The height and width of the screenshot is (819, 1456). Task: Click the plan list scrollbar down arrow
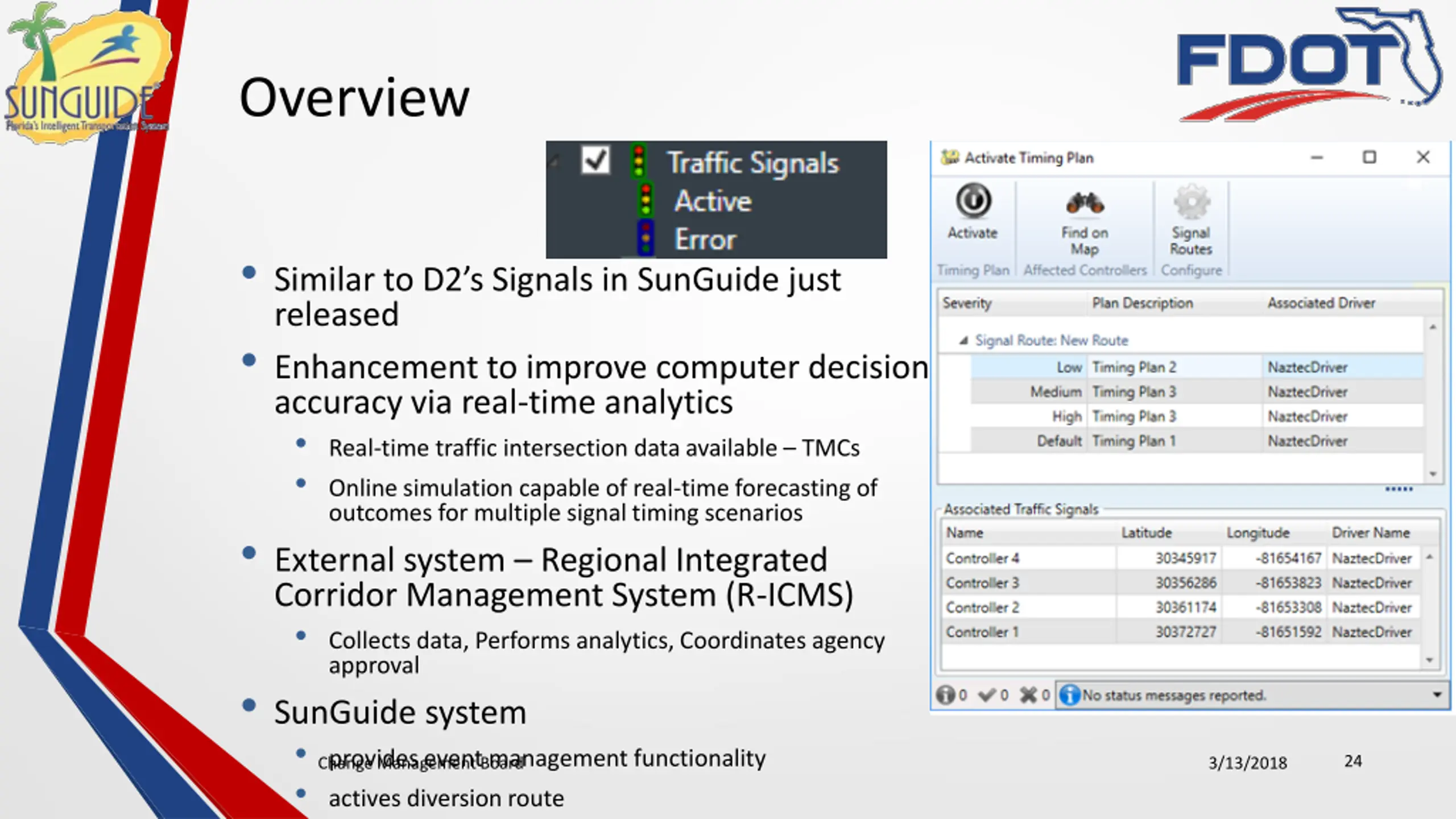[1433, 474]
